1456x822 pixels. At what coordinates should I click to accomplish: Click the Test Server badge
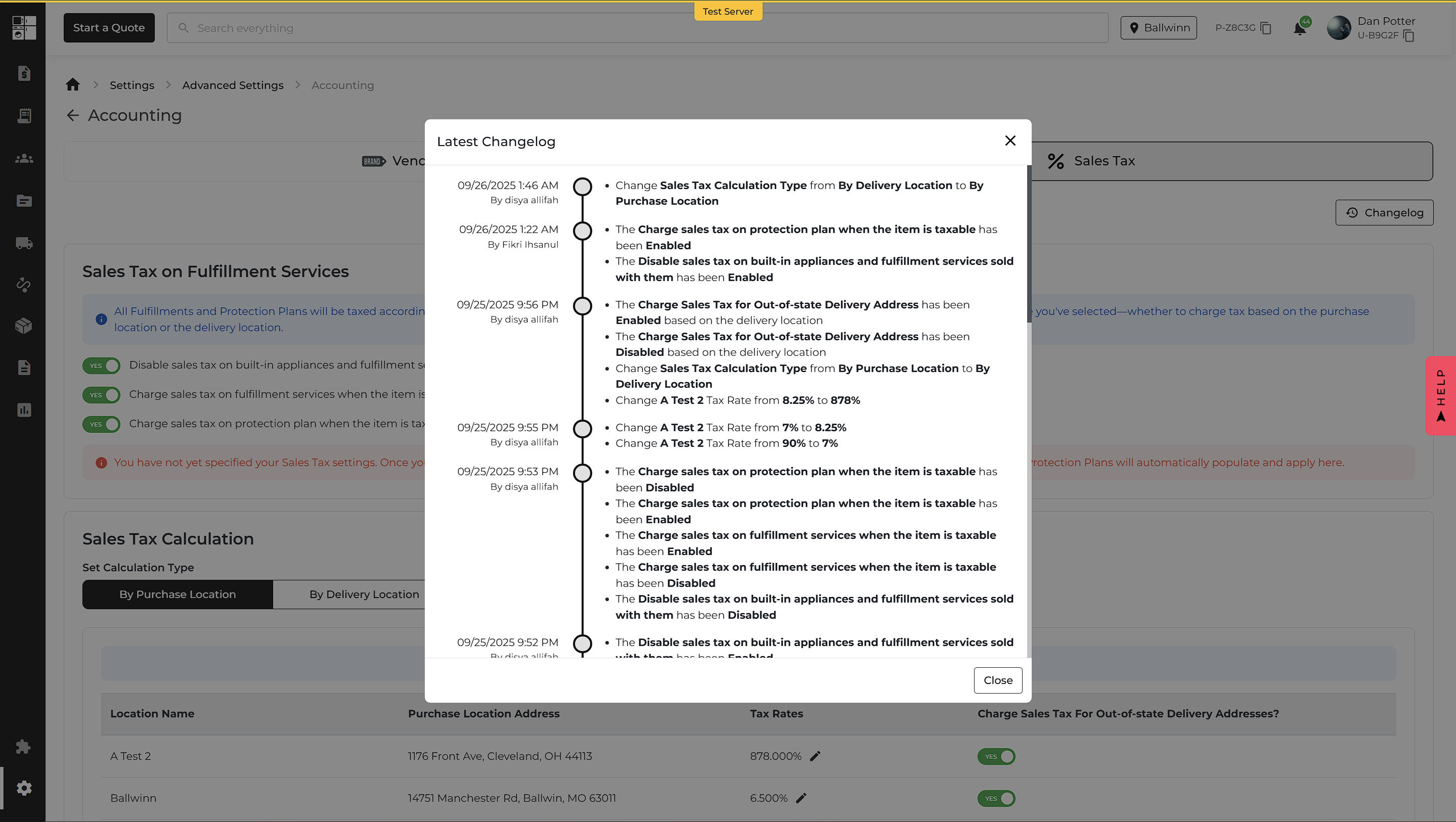pos(728,11)
